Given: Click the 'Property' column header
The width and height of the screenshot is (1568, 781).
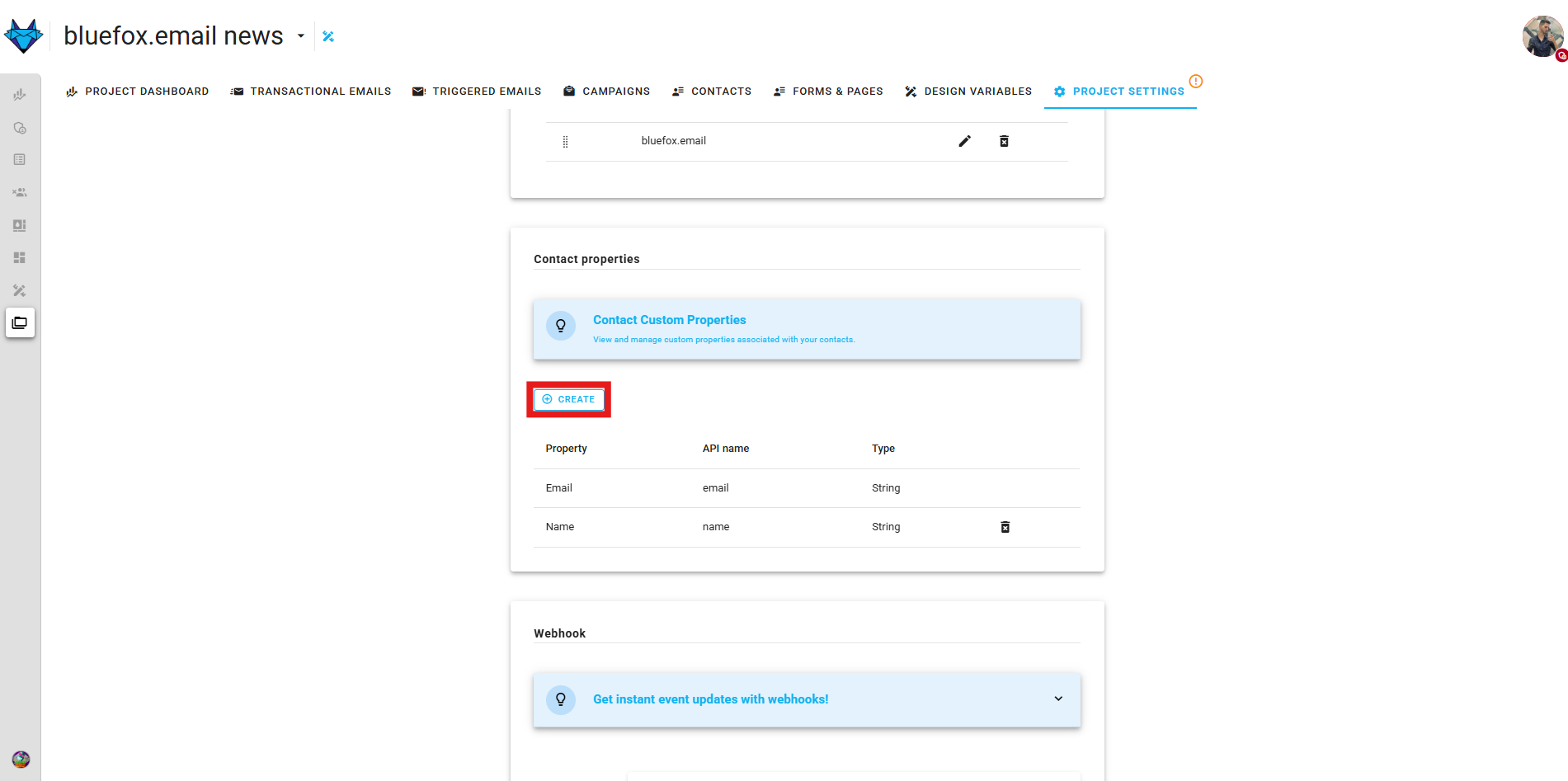Looking at the screenshot, I should click(566, 449).
